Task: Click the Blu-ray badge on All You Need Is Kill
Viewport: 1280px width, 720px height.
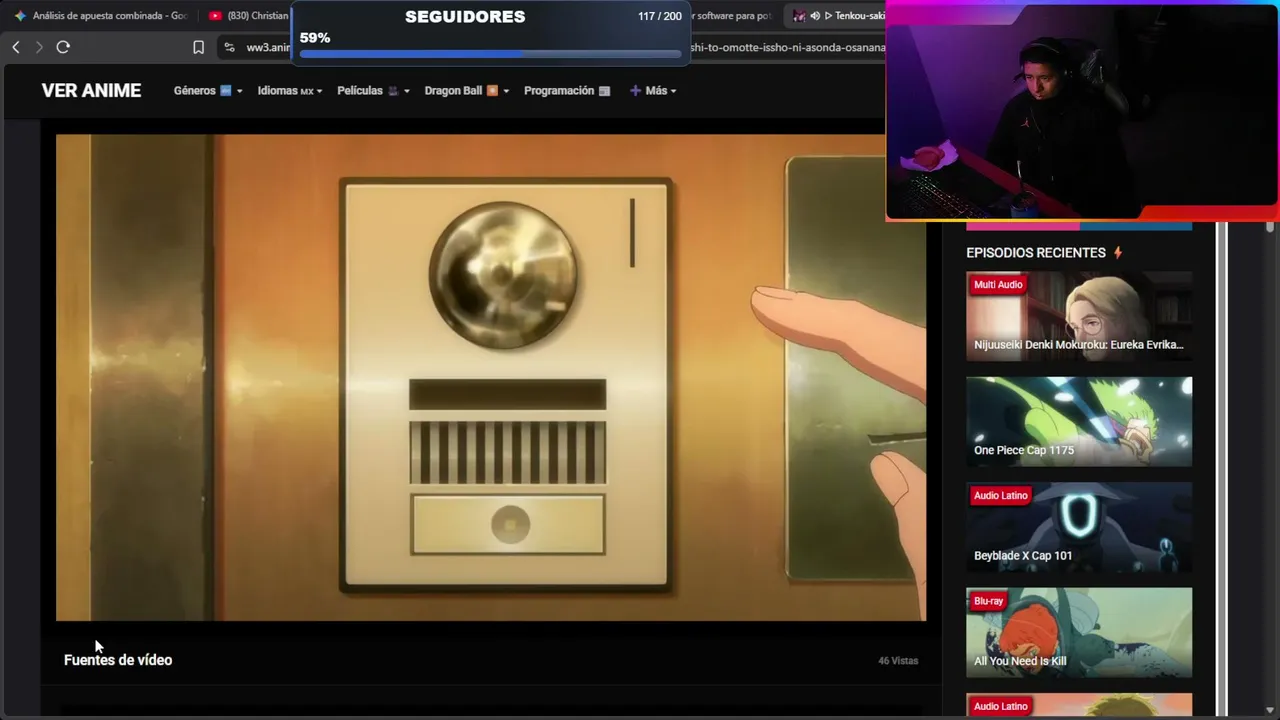Action: pyautogui.click(x=988, y=601)
